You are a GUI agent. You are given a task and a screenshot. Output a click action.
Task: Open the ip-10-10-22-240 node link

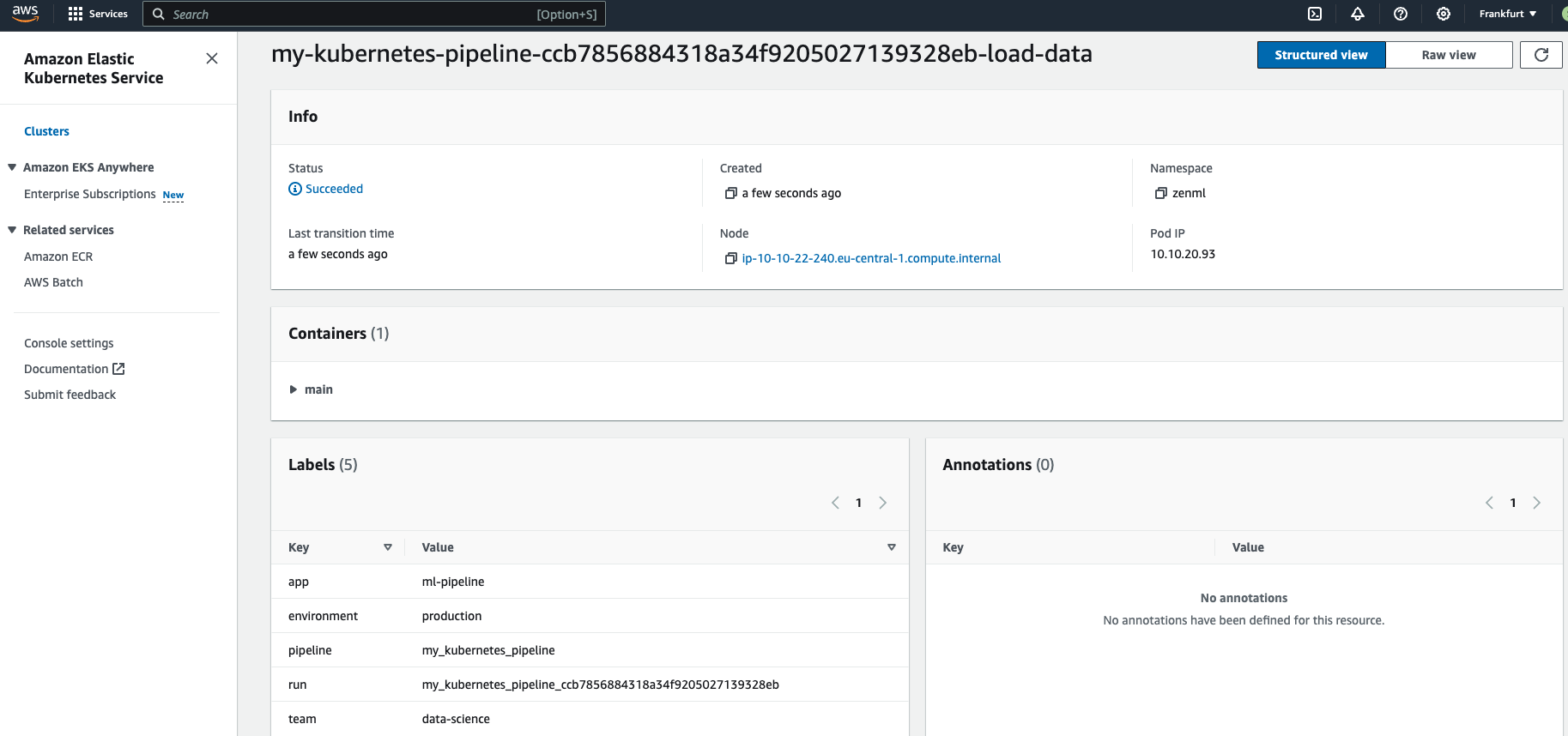pyautogui.click(x=871, y=258)
